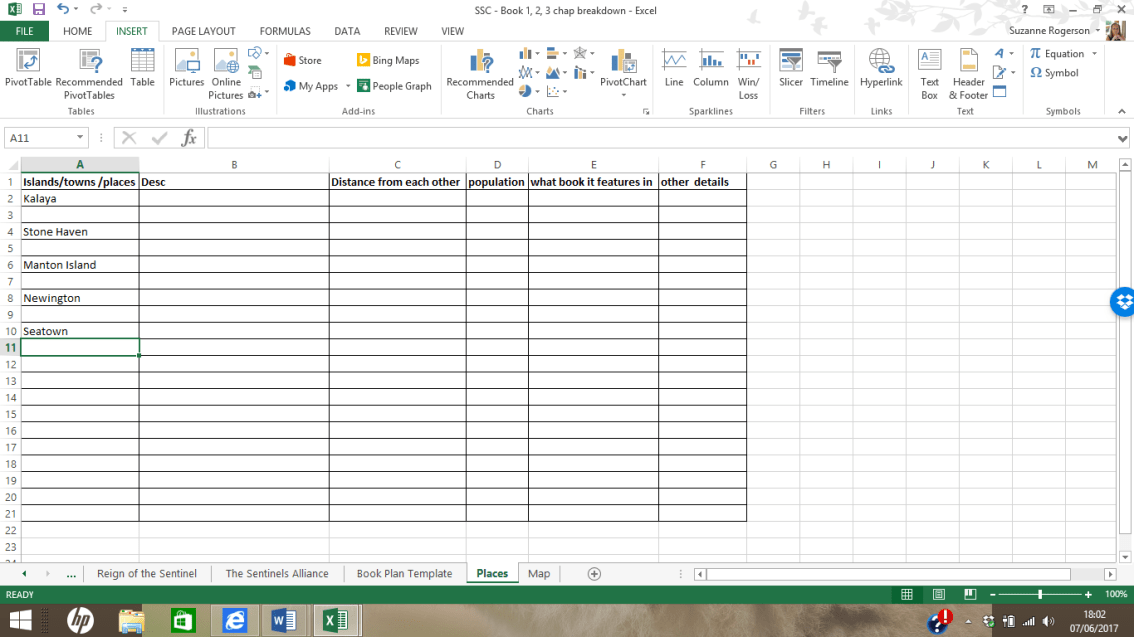
Task: Open the Map sheet tab
Action: point(539,573)
